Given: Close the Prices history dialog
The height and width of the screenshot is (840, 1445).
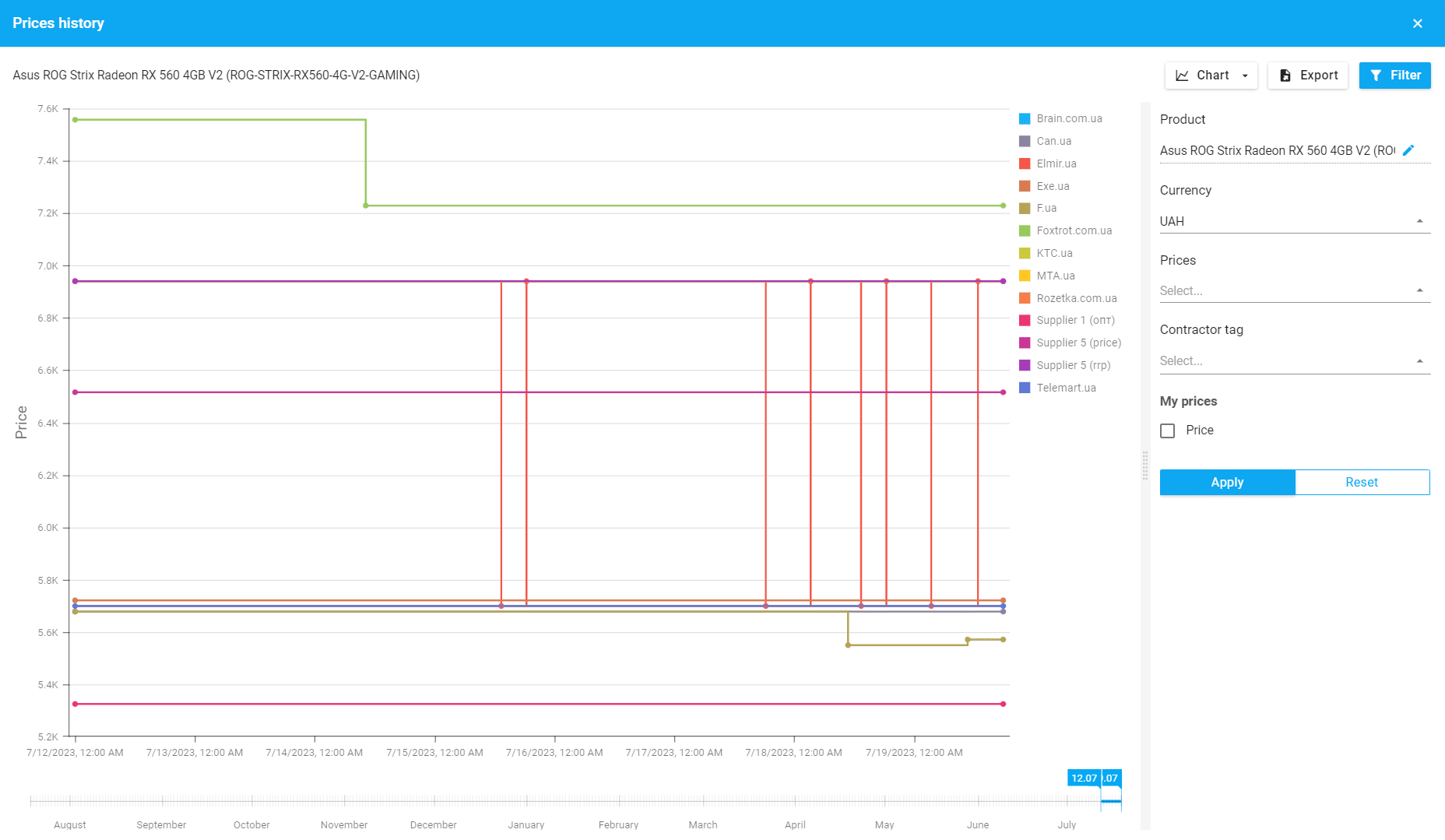Looking at the screenshot, I should click(x=1417, y=23).
